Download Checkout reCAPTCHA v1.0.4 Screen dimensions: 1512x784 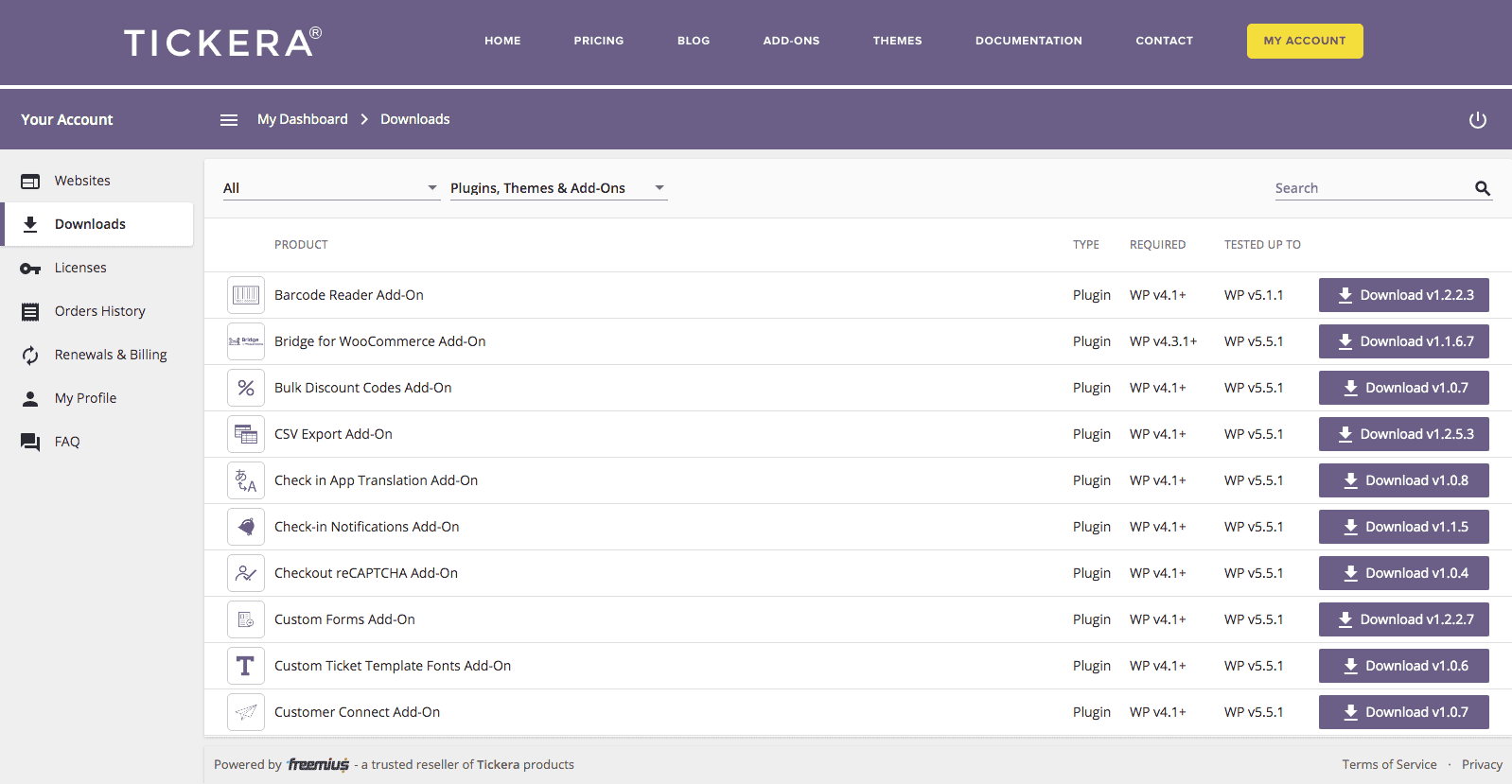pyautogui.click(x=1404, y=573)
